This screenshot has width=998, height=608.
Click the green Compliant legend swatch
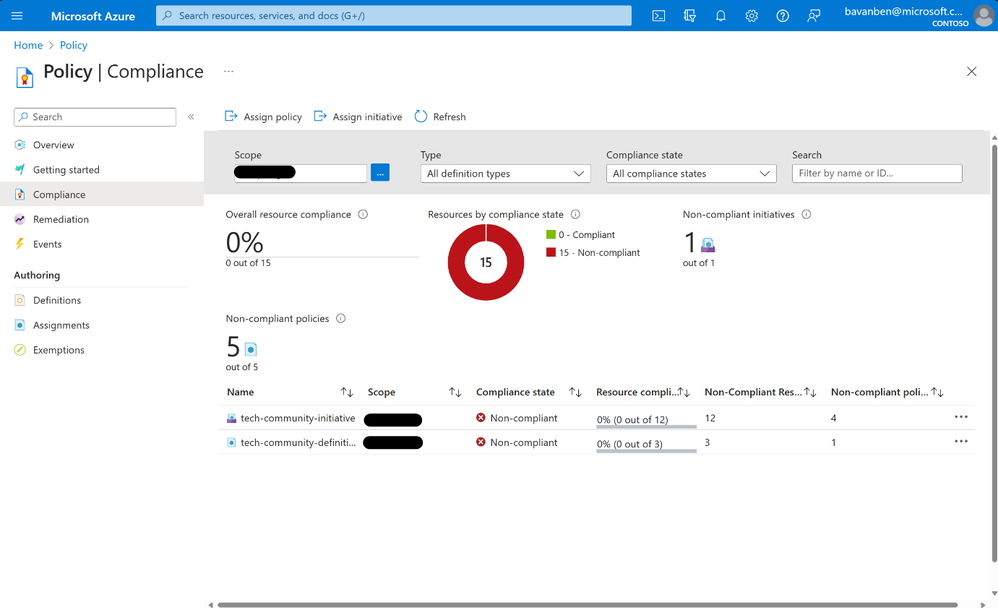pos(551,234)
